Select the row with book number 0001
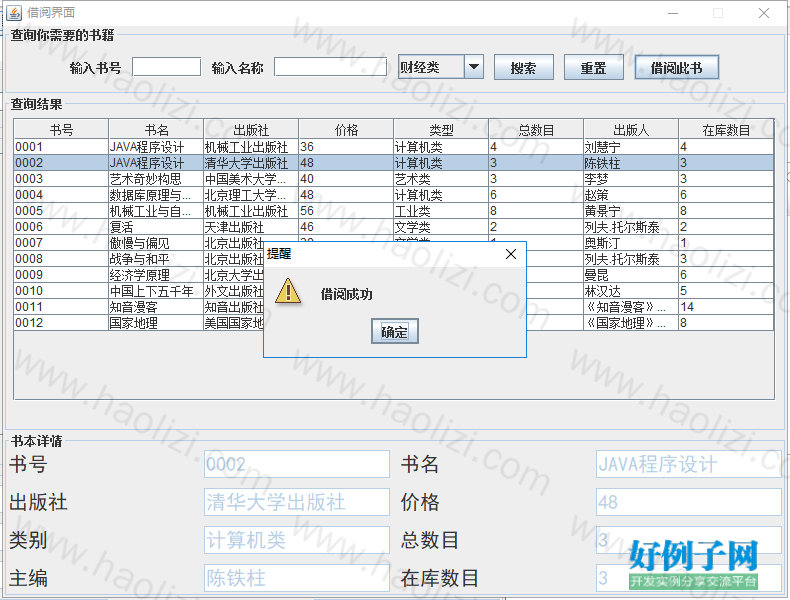The width and height of the screenshot is (790, 600). tap(393, 147)
